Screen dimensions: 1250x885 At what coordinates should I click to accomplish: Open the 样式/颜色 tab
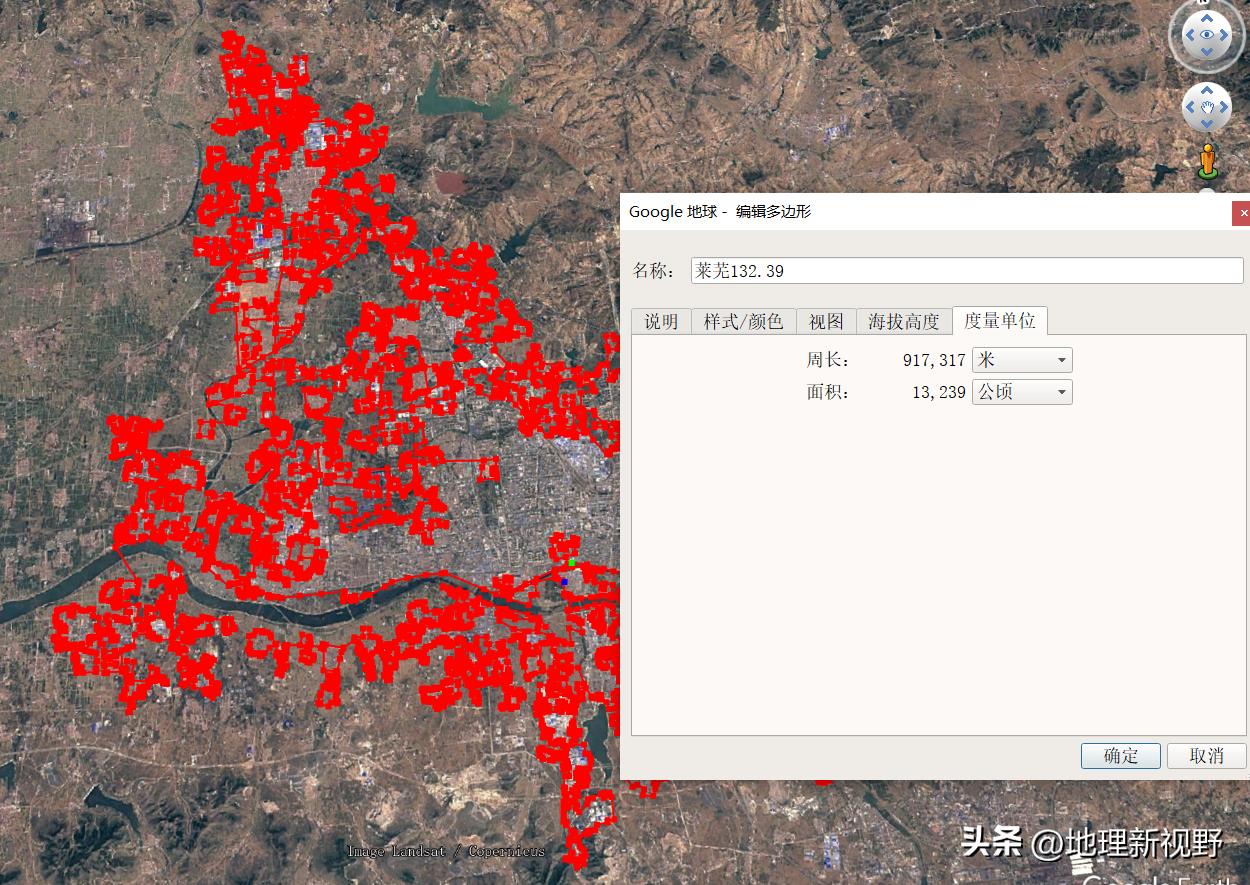(x=742, y=321)
